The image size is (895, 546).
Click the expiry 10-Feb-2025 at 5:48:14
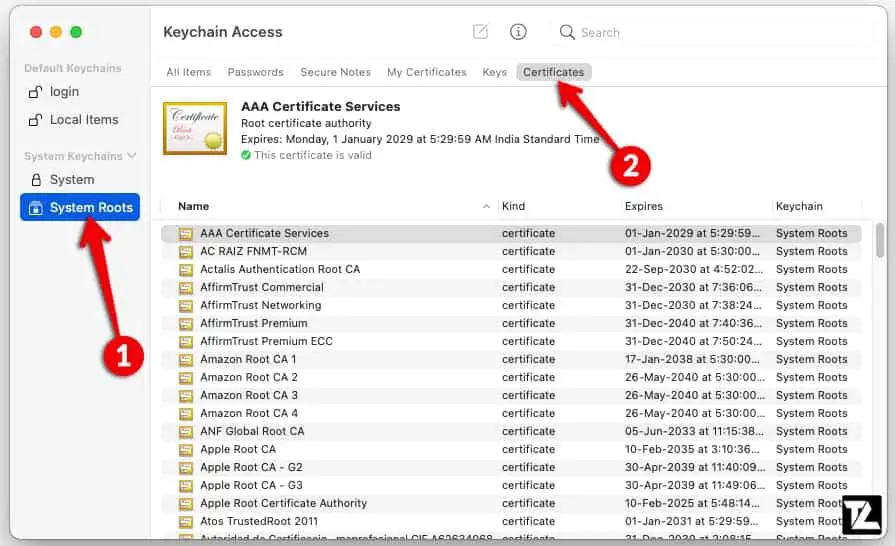click(x=692, y=503)
